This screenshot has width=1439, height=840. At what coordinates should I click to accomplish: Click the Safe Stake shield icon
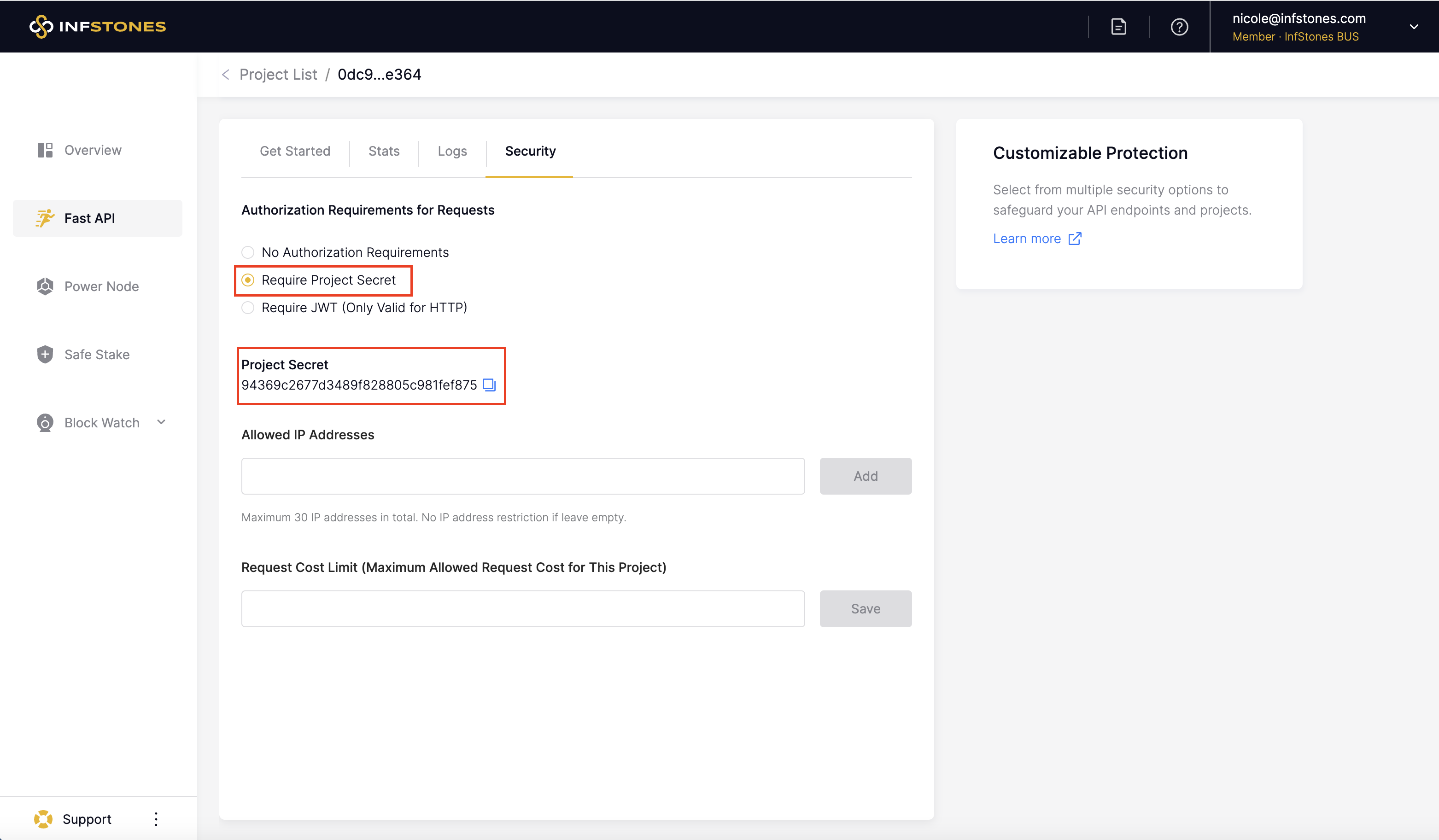click(45, 355)
